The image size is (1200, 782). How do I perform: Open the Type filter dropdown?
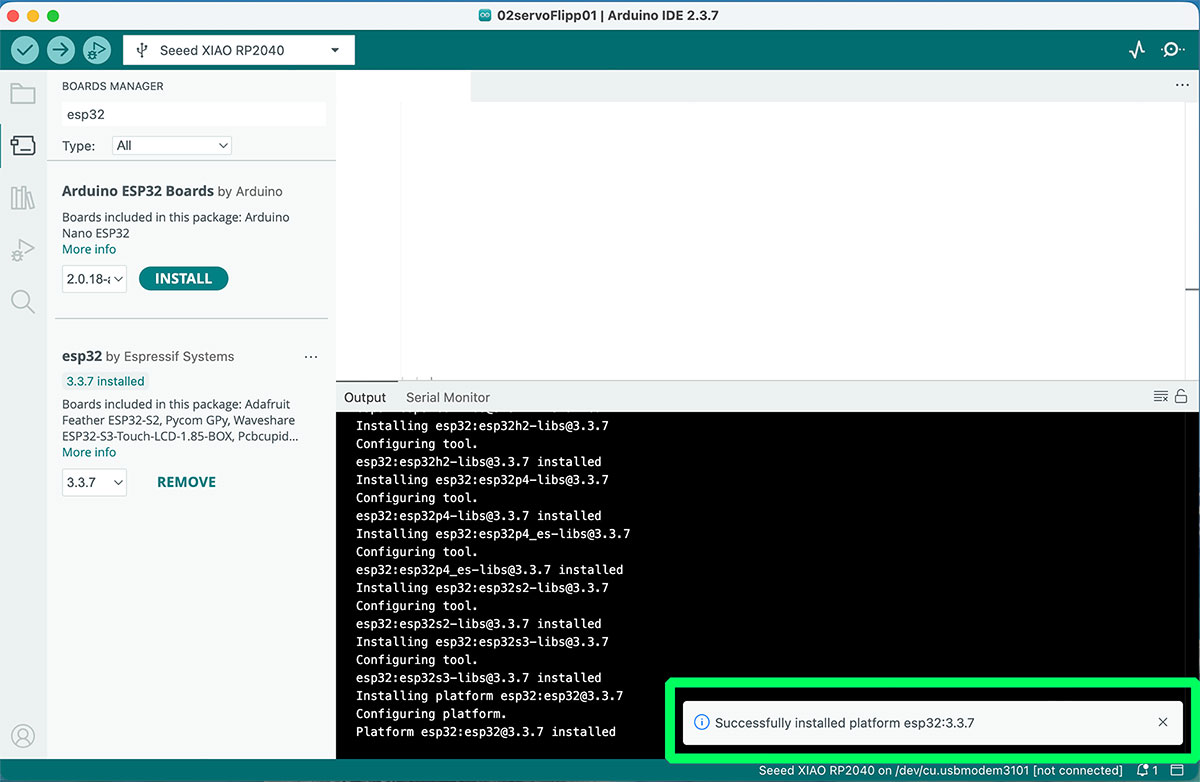(x=172, y=146)
